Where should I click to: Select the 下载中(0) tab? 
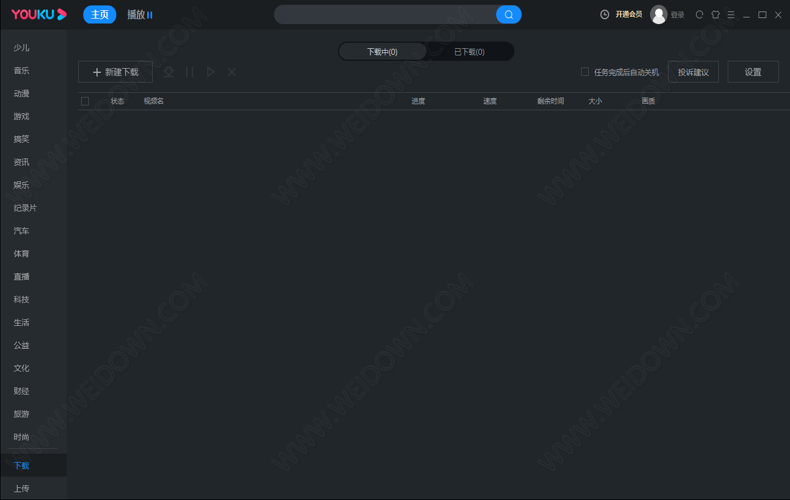[x=382, y=52]
